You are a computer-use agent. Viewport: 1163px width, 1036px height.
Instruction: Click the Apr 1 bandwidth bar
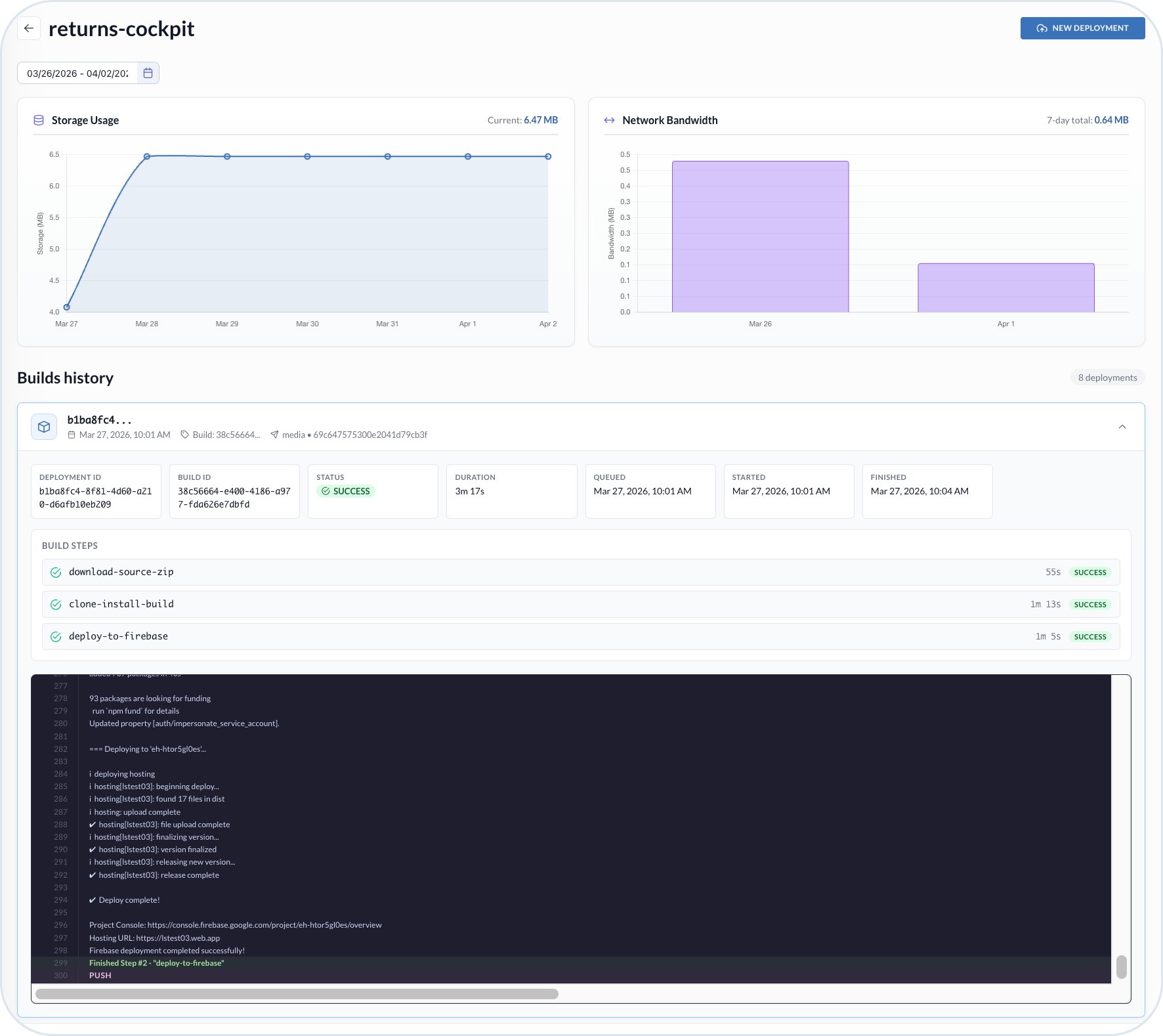1006,288
